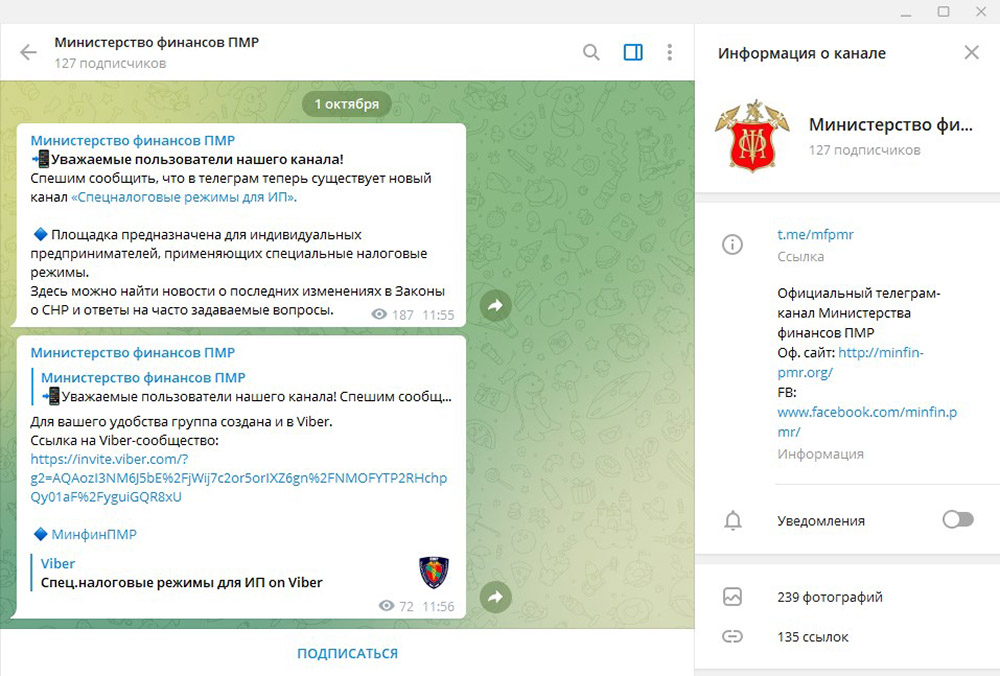Forward the Viber message via share arrow
This screenshot has width=1000, height=676.
click(x=496, y=597)
